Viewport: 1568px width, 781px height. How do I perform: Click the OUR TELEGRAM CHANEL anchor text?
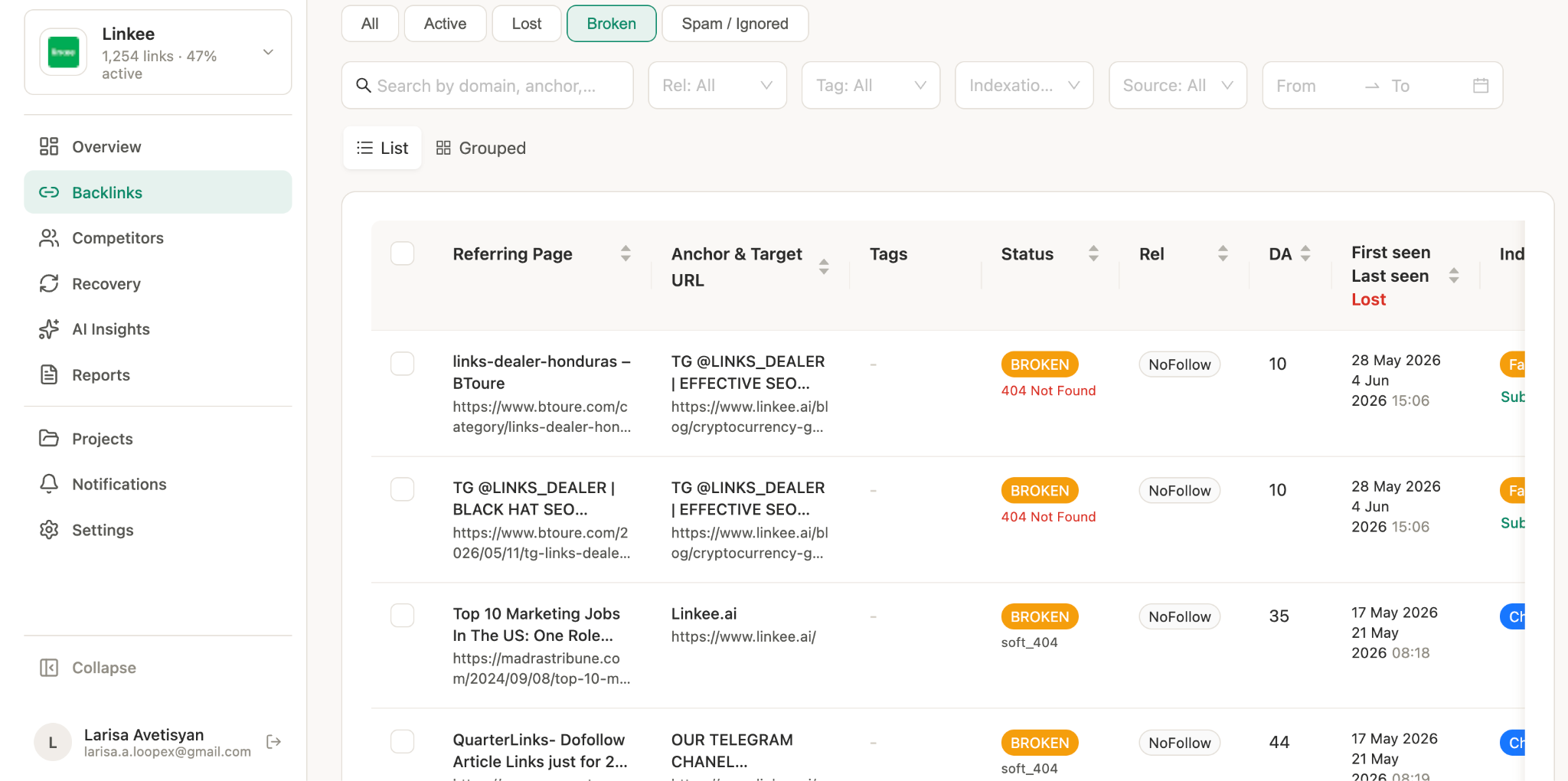coord(732,750)
